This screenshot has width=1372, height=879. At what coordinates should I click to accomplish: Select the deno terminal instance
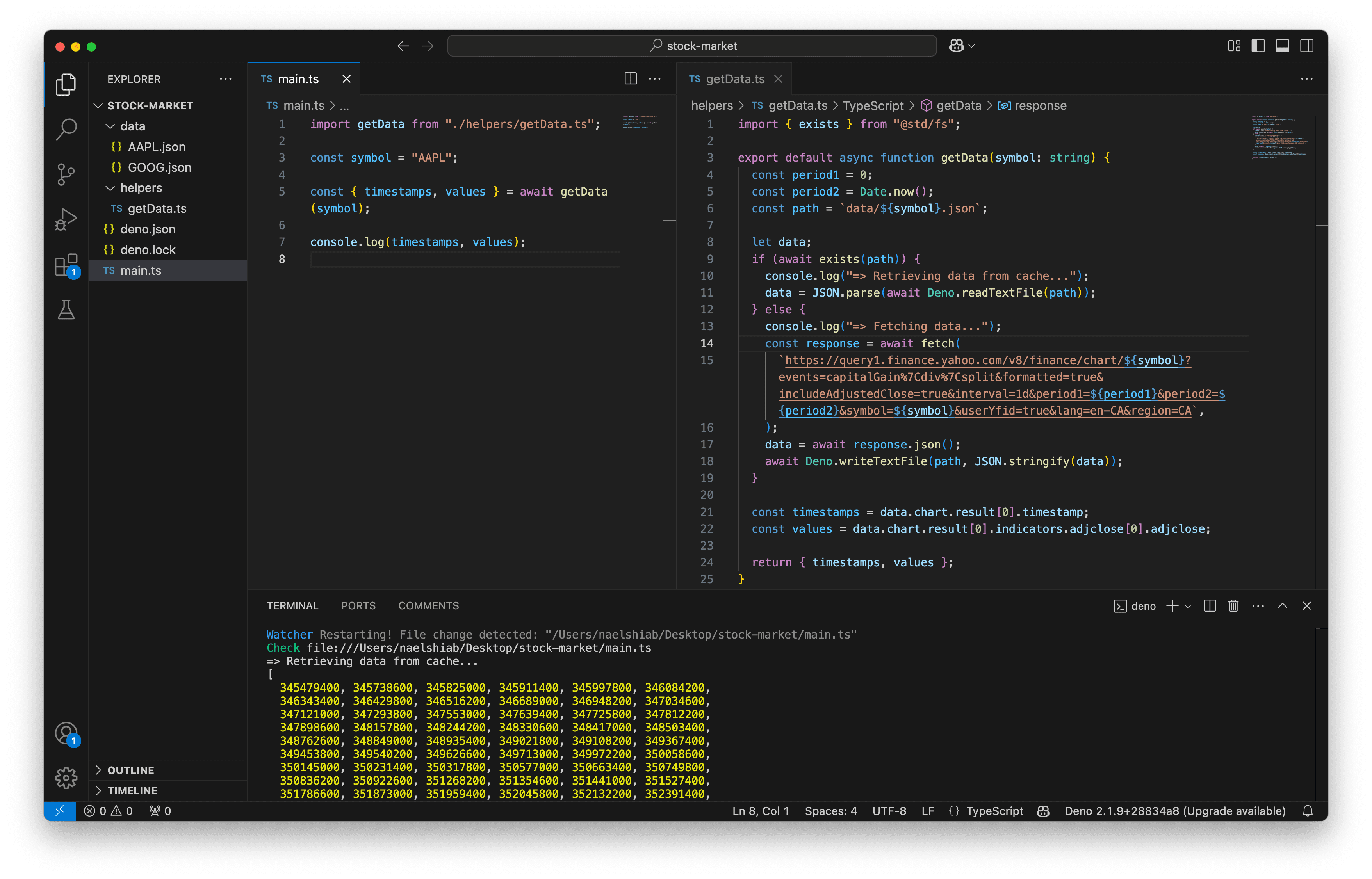point(1135,606)
